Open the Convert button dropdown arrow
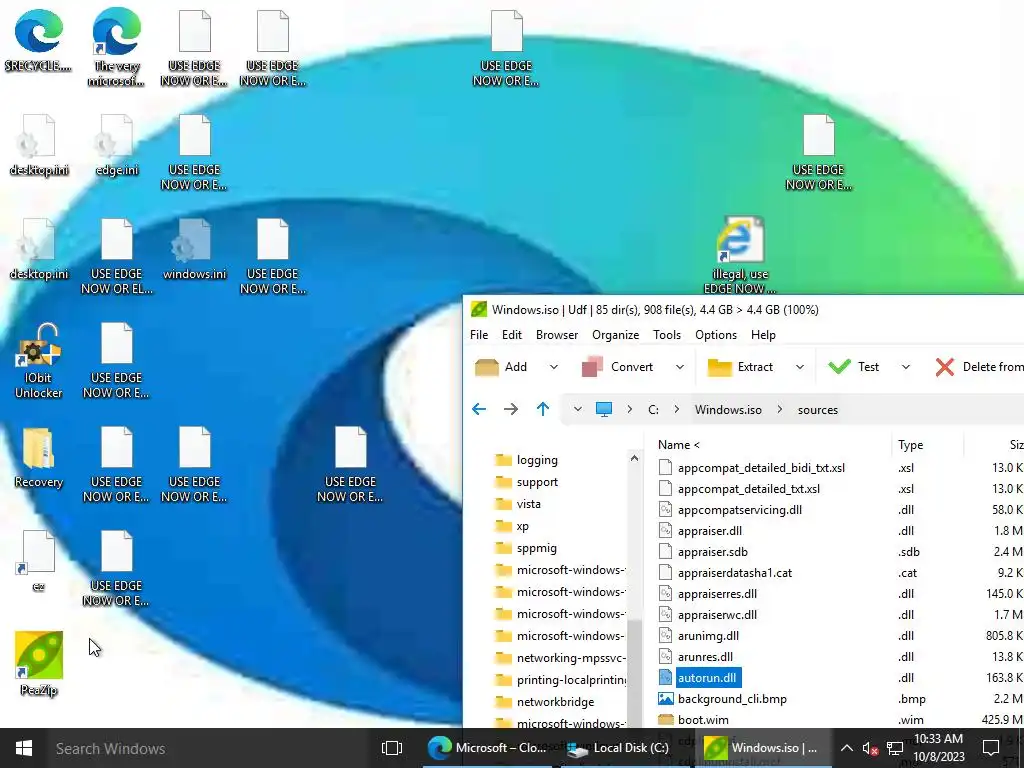This screenshot has width=1024, height=768. (680, 367)
